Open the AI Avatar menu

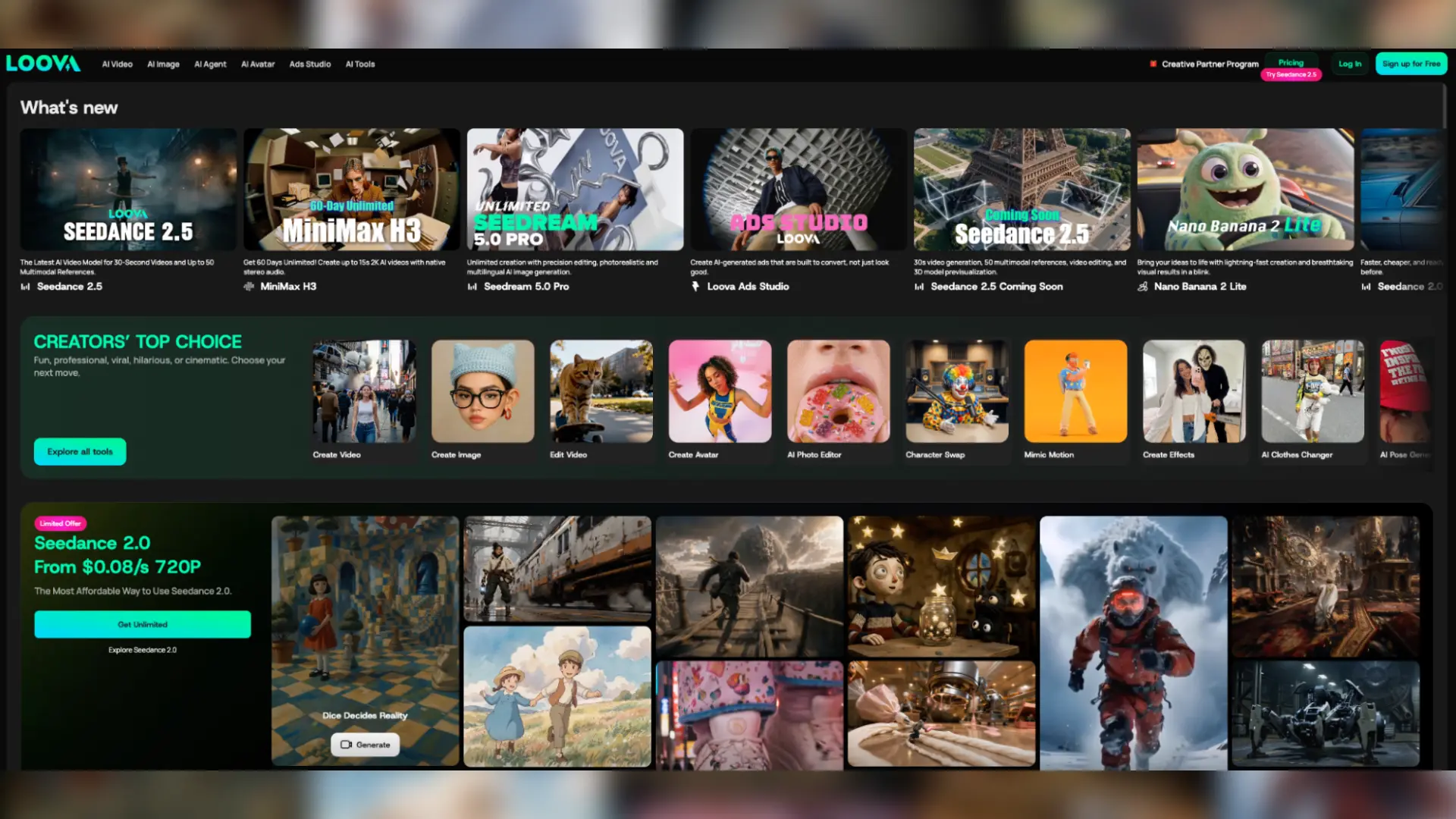pyautogui.click(x=258, y=64)
